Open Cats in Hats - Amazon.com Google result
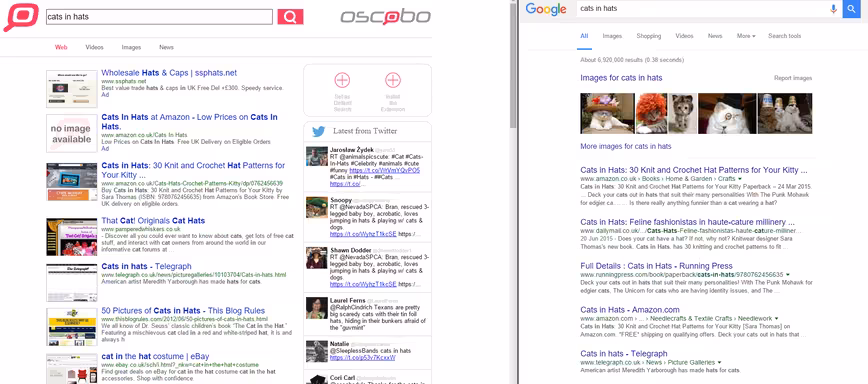The width and height of the screenshot is (868, 384). 630,310
